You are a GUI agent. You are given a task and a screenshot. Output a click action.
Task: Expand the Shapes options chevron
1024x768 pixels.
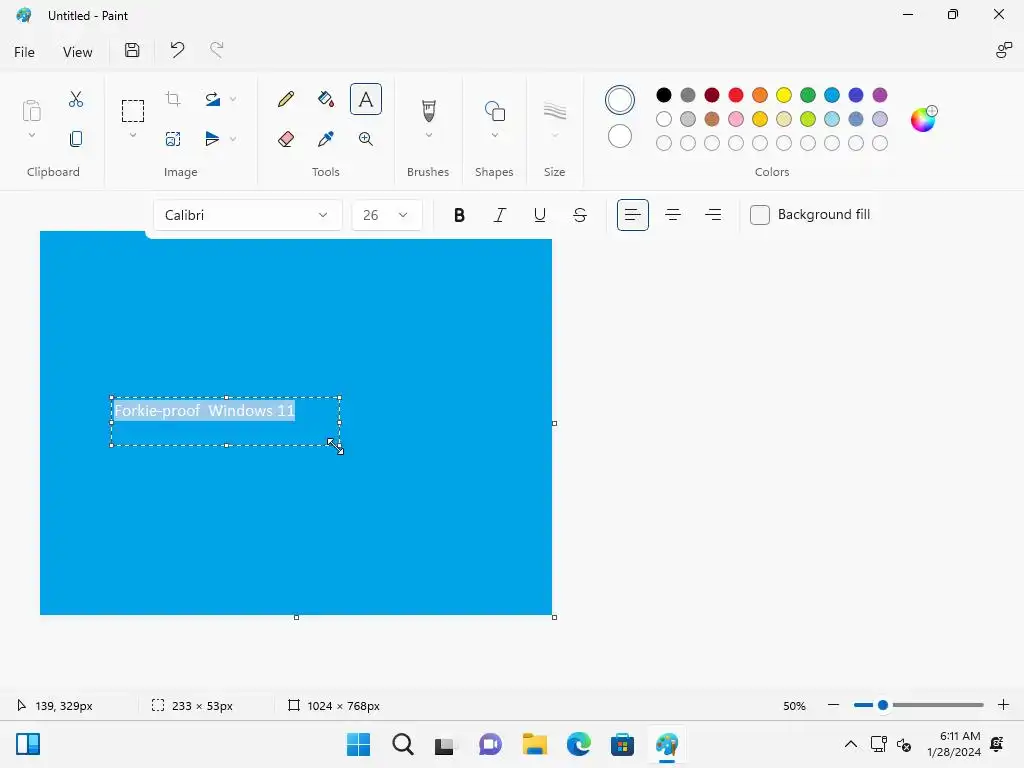pyautogui.click(x=494, y=135)
